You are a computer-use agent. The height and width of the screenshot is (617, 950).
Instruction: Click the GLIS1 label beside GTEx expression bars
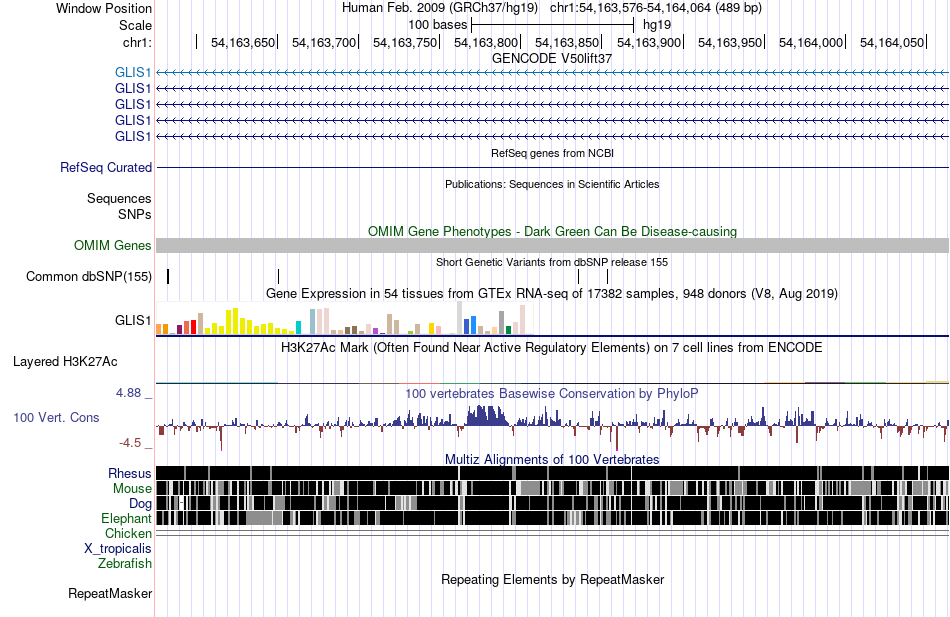pos(133,320)
